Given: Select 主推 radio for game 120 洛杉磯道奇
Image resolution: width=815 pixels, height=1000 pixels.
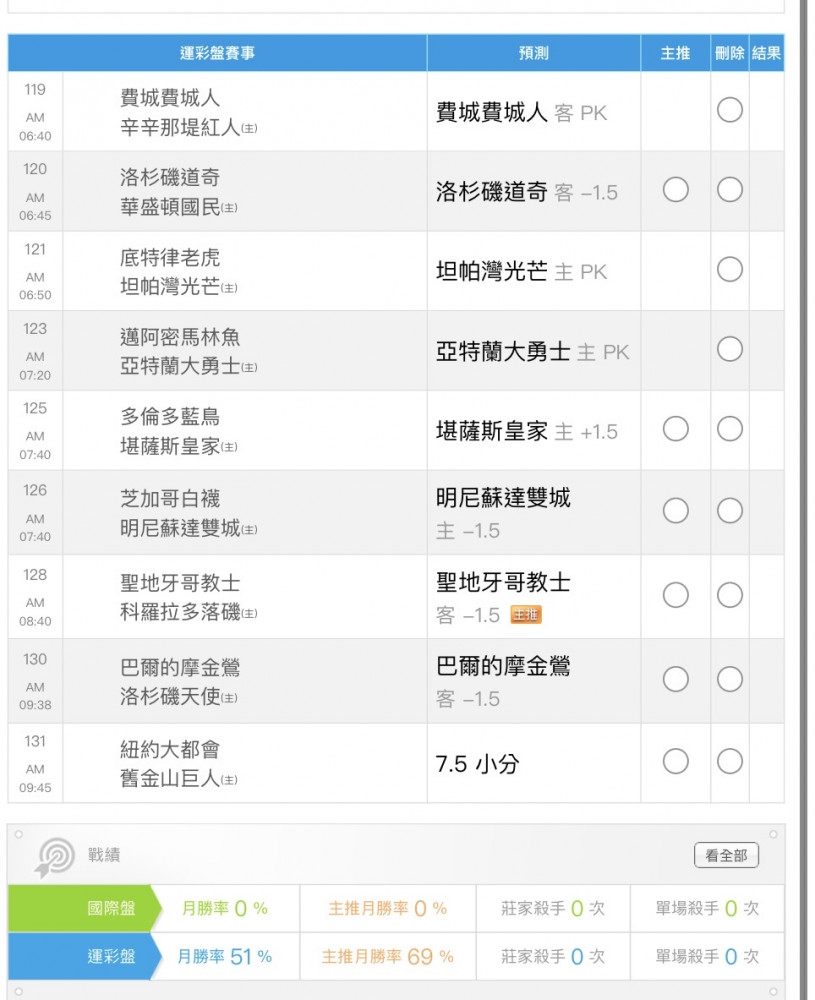Looking at the screenshot, I should [x=676, y=189].
